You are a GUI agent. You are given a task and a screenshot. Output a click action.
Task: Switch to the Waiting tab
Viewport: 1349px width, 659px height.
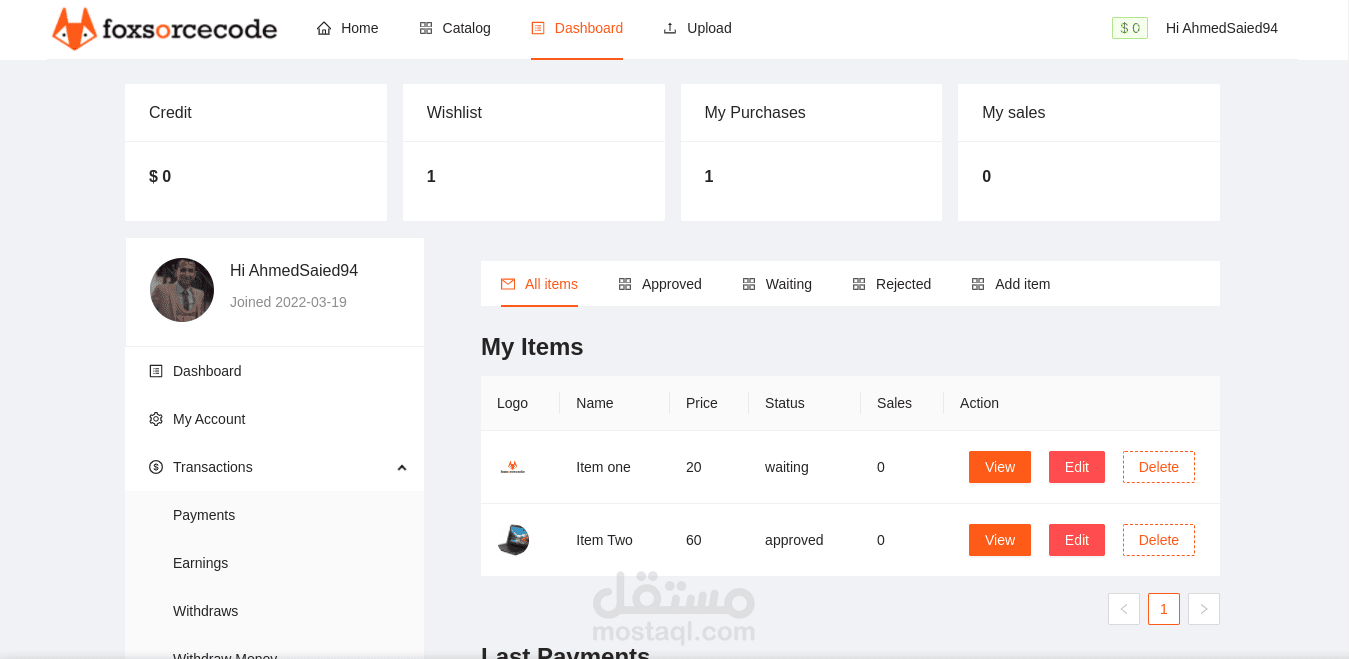(777, 284)
